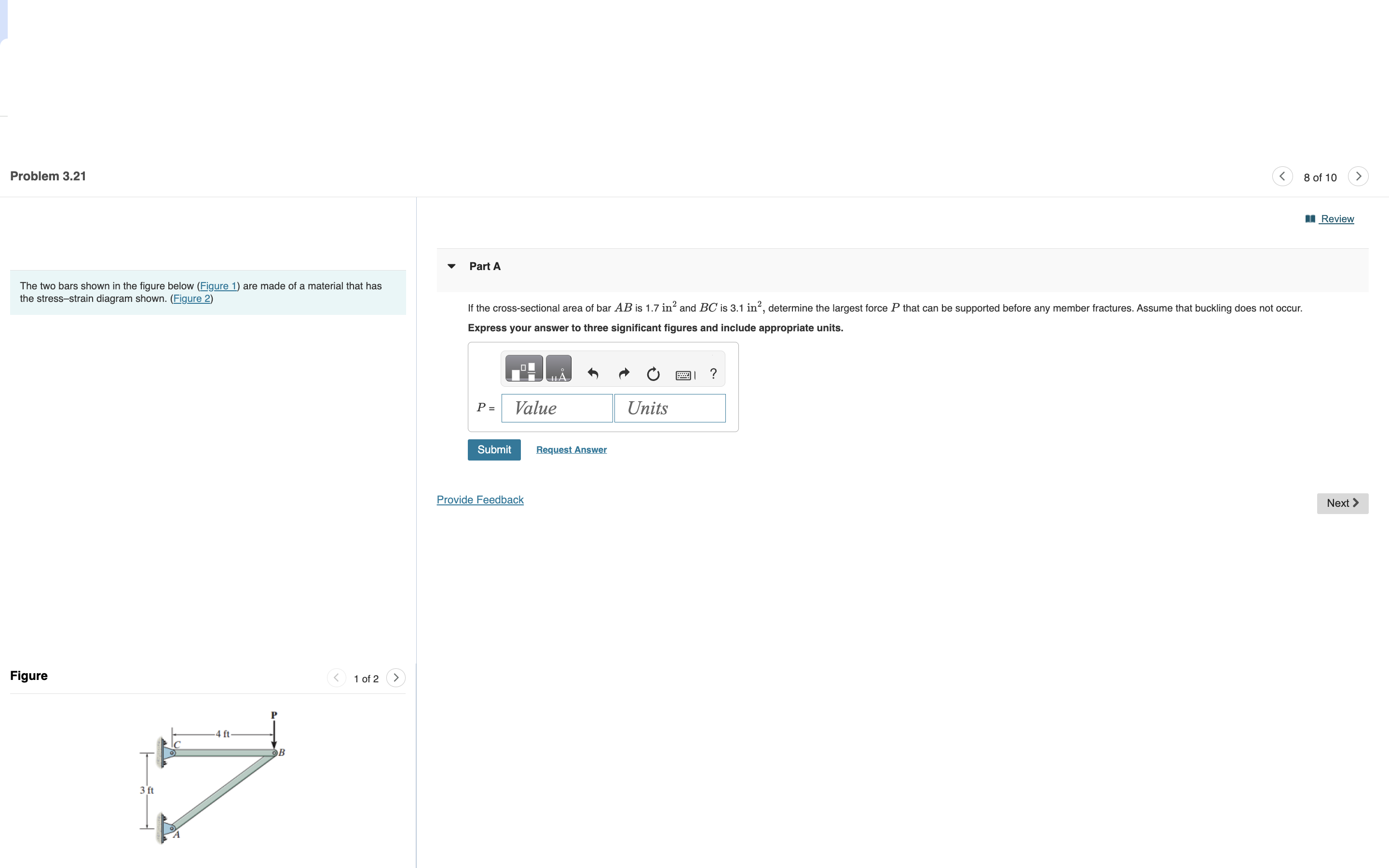The image size is (1389, 868).
Task: Open the Request Answer link
Action: pyautogui.click(x=571, y=449)
